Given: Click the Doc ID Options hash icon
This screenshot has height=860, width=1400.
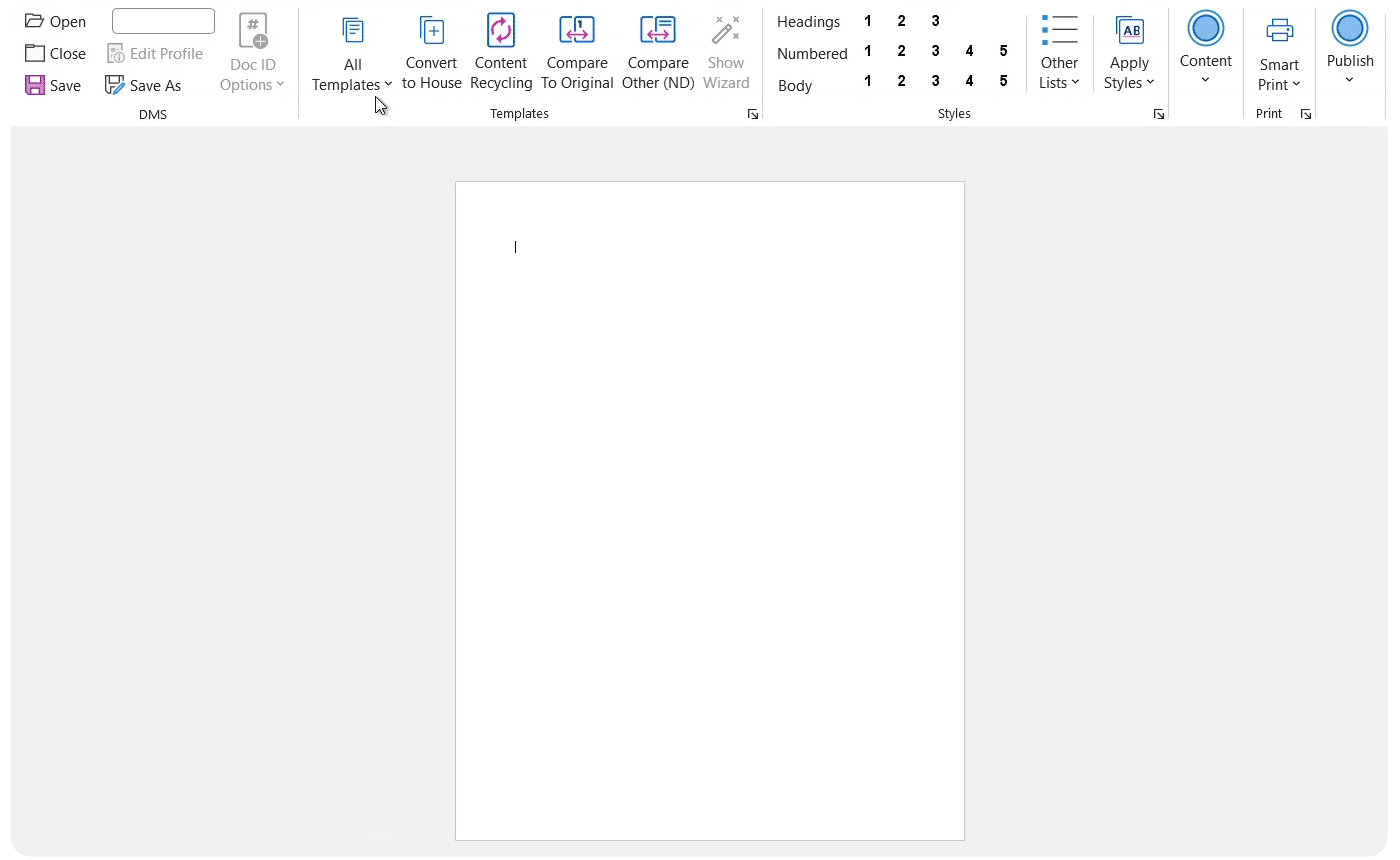Looking at the screenshot, I should coord(253,31).
